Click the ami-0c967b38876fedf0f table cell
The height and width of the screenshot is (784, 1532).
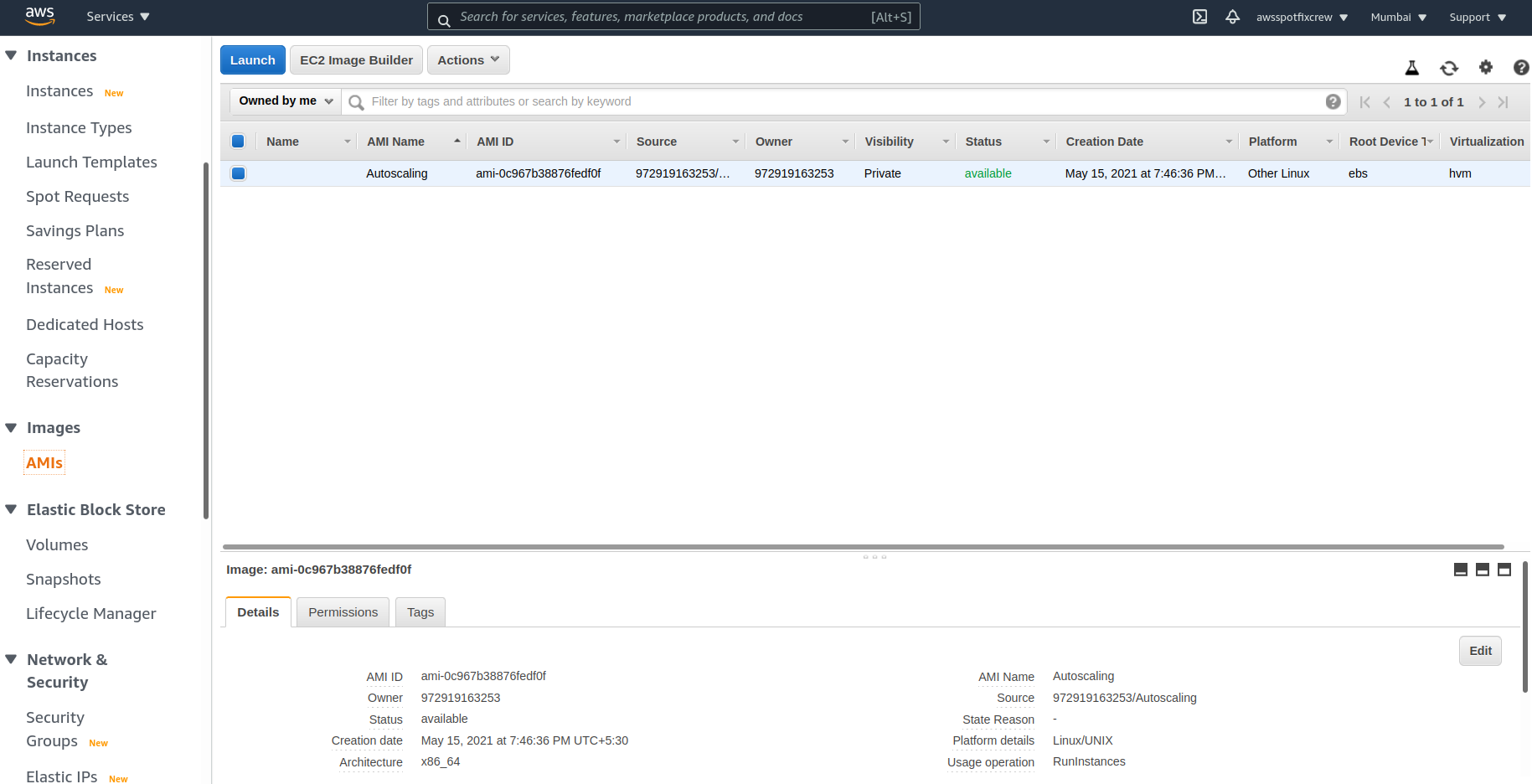(x=538, y=173)
